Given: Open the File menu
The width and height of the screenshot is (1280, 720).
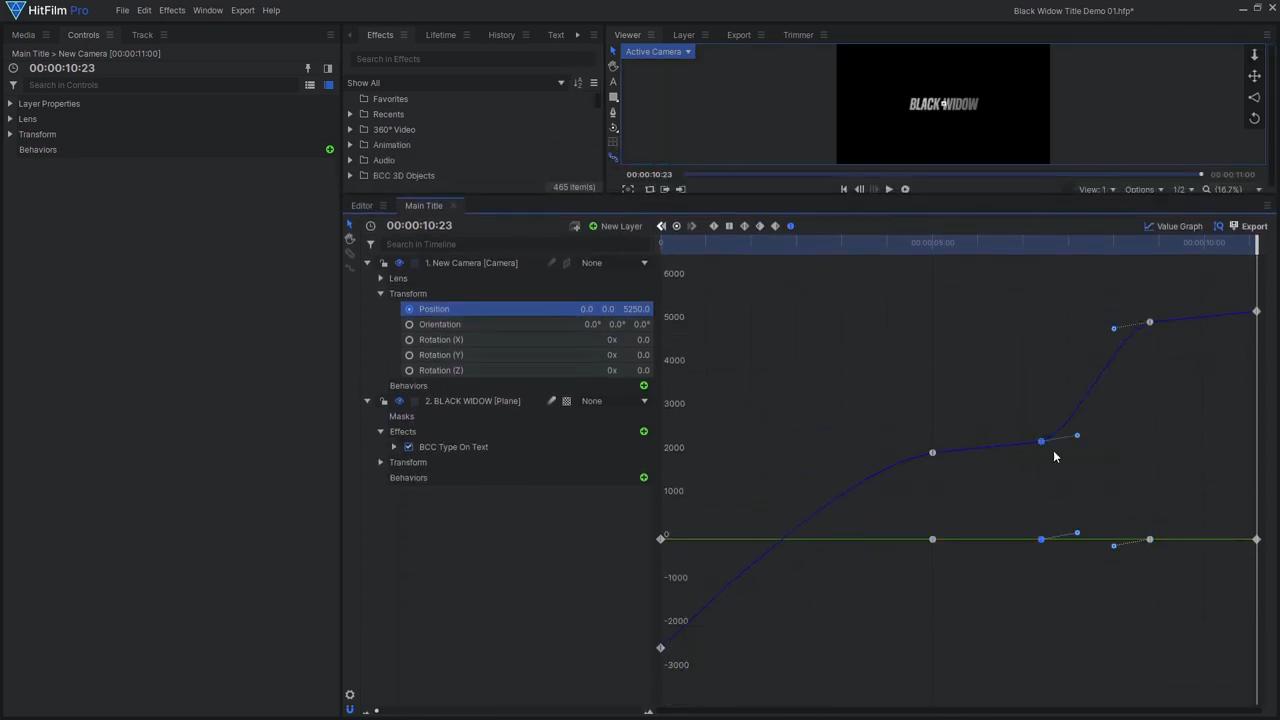Looking at the screenshot, I should 122,10.
